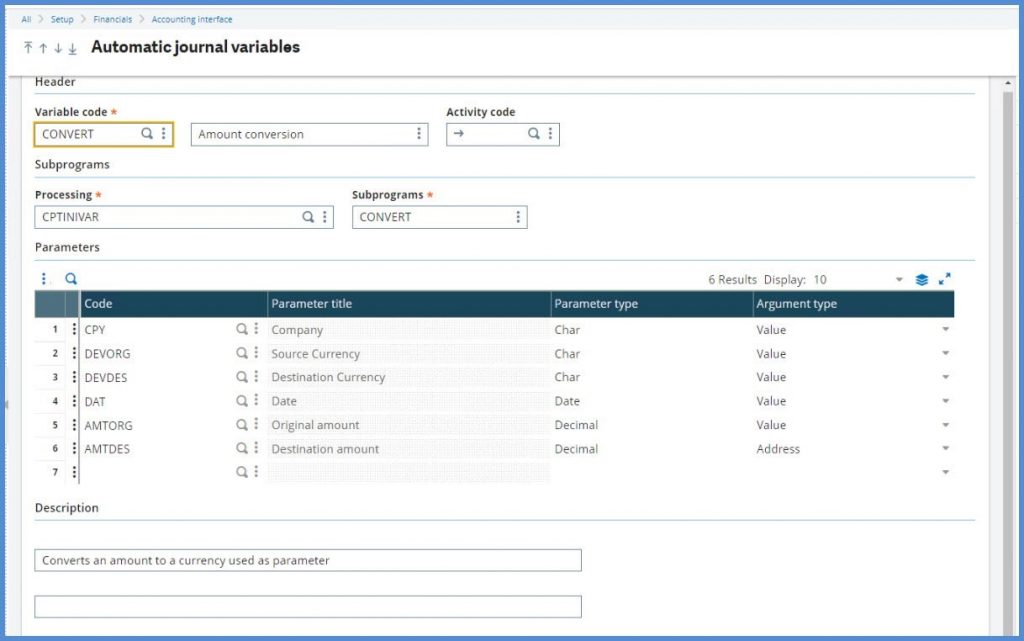The width and height of the screenshot is (1024, 641).
Task: Go to the first record arrow
Action: tap(28, 48)
